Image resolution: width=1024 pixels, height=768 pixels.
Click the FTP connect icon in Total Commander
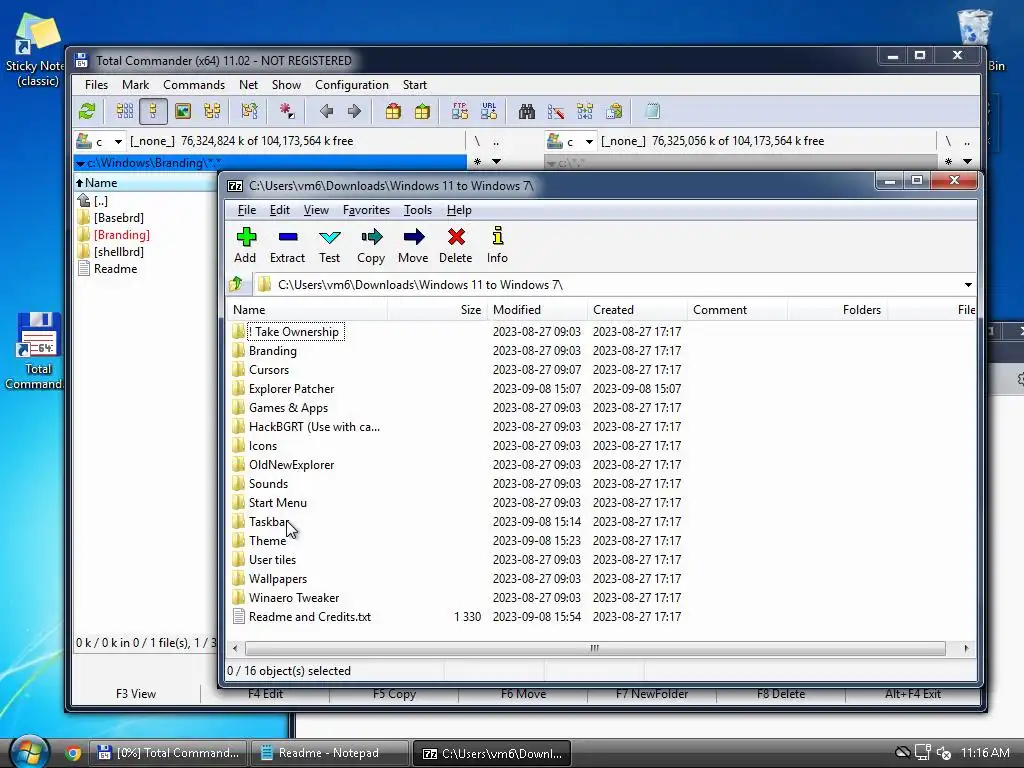[x=460, y=111]
